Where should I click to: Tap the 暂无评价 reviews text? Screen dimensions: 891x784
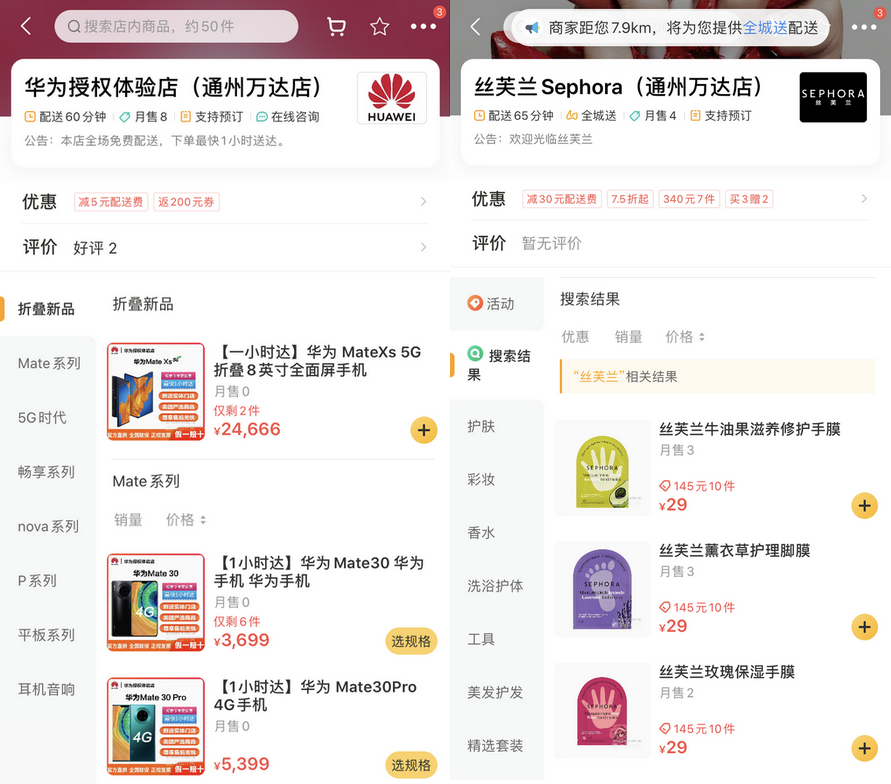pyautogui.click(x=552, y=243)
